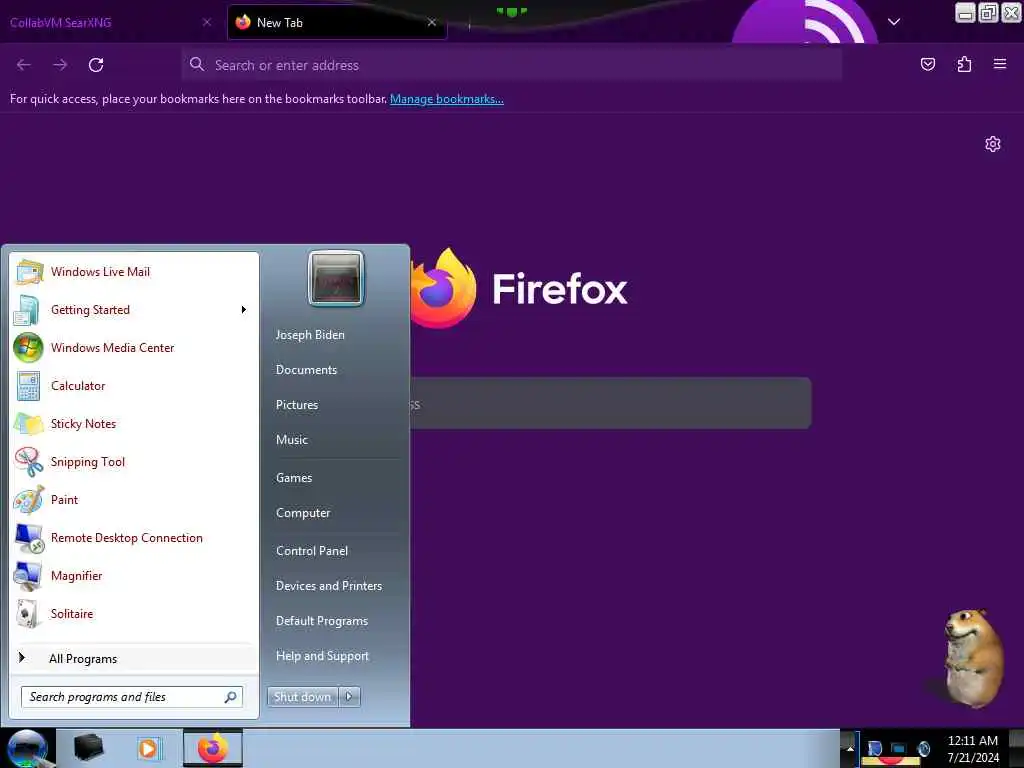
Task: Click the Firefox new tab search box
Action: click(x=611, y=403)
